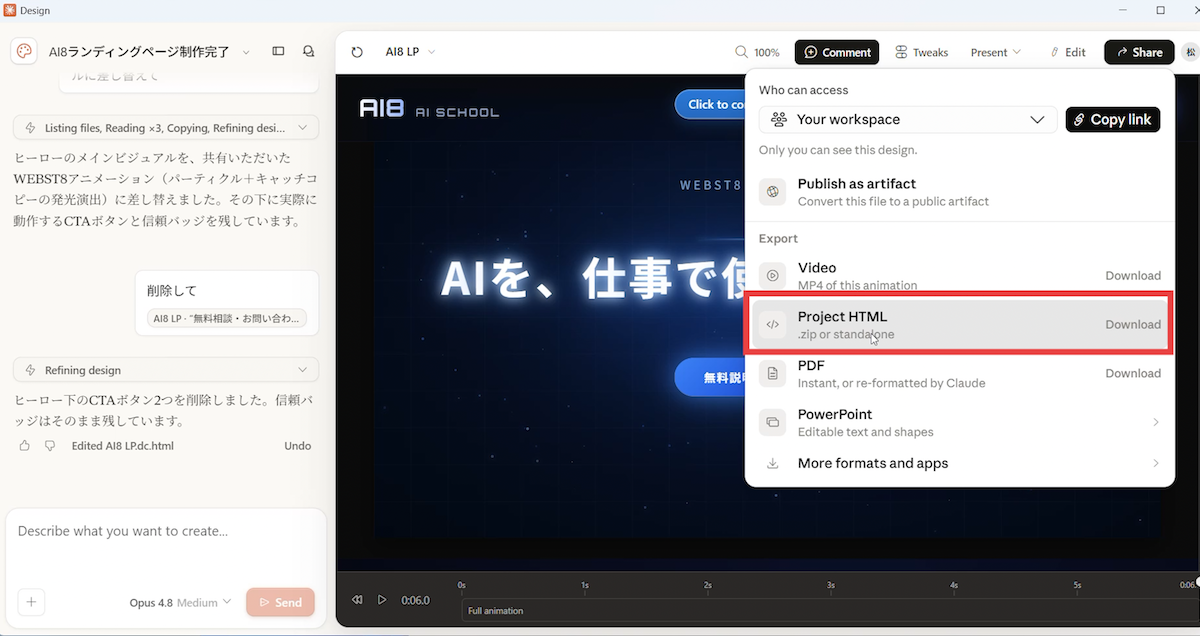Viewport: 1200px width, 636px height.
Task: Click the palette design logo icon
Action: tap(24, 51)
